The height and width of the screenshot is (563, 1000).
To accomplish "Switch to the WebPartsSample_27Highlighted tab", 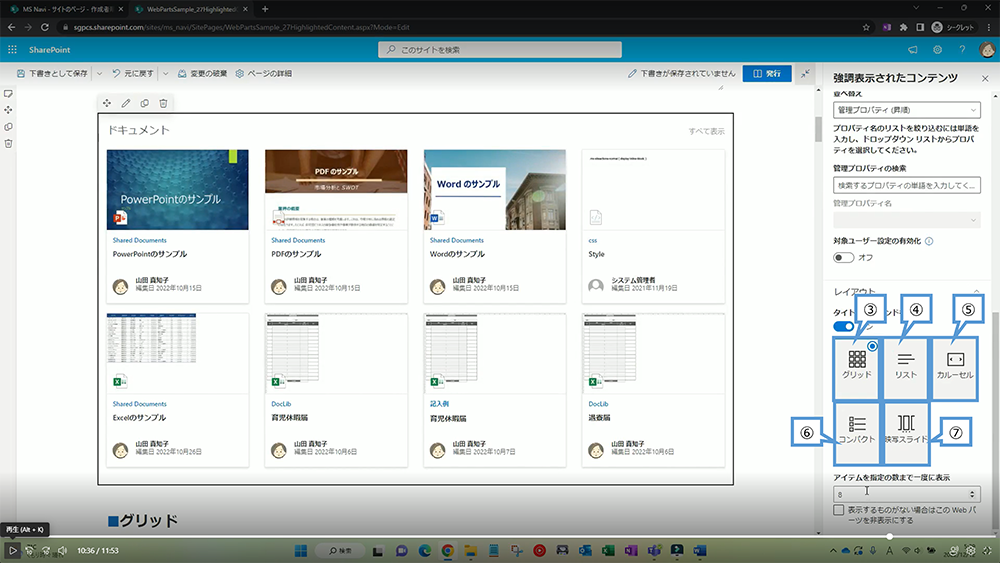I will point(191,9).
